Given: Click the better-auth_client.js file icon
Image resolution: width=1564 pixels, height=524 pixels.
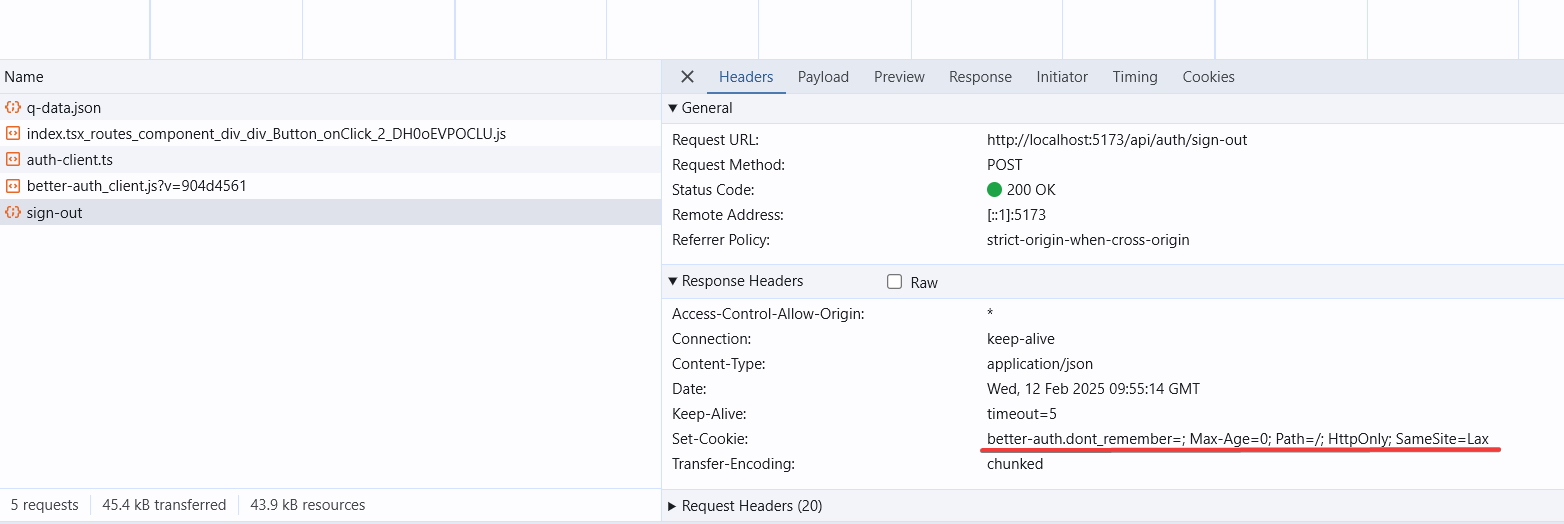Looking at the screenshot, I should pos(13,186).
